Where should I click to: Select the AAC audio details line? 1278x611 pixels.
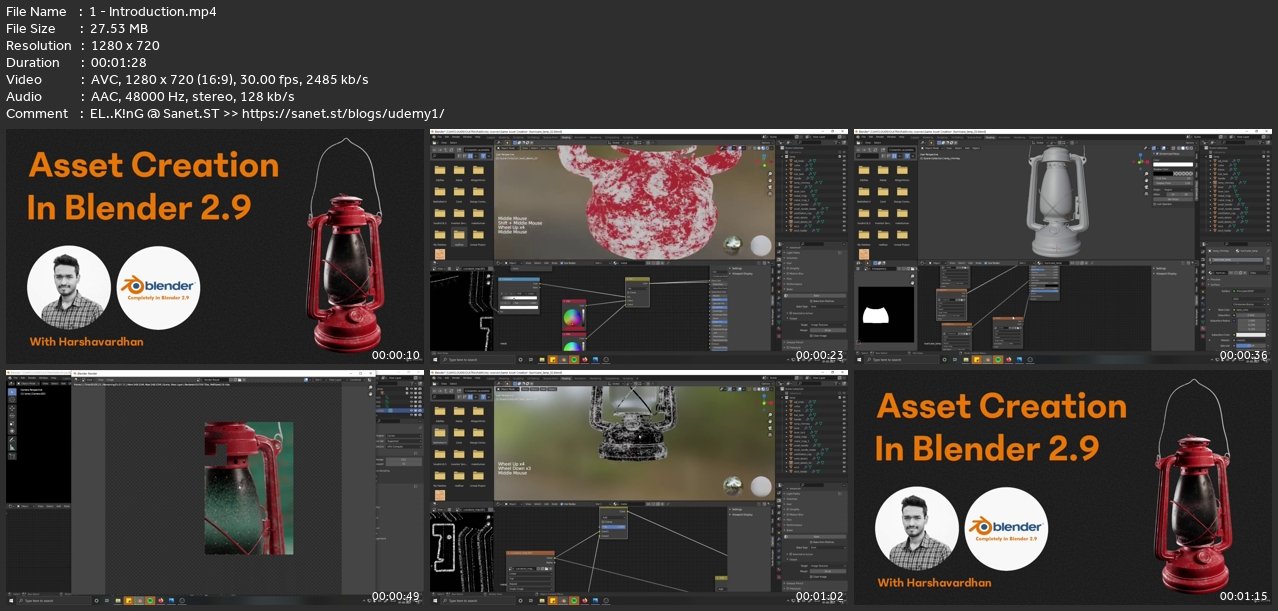tap(191, 97)
